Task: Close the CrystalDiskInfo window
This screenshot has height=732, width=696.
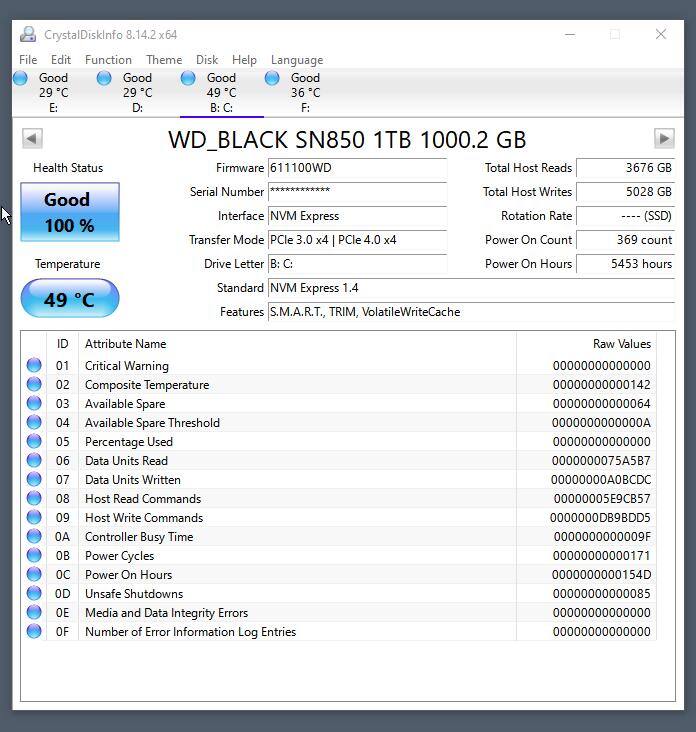Action: (x=661, y=34)
